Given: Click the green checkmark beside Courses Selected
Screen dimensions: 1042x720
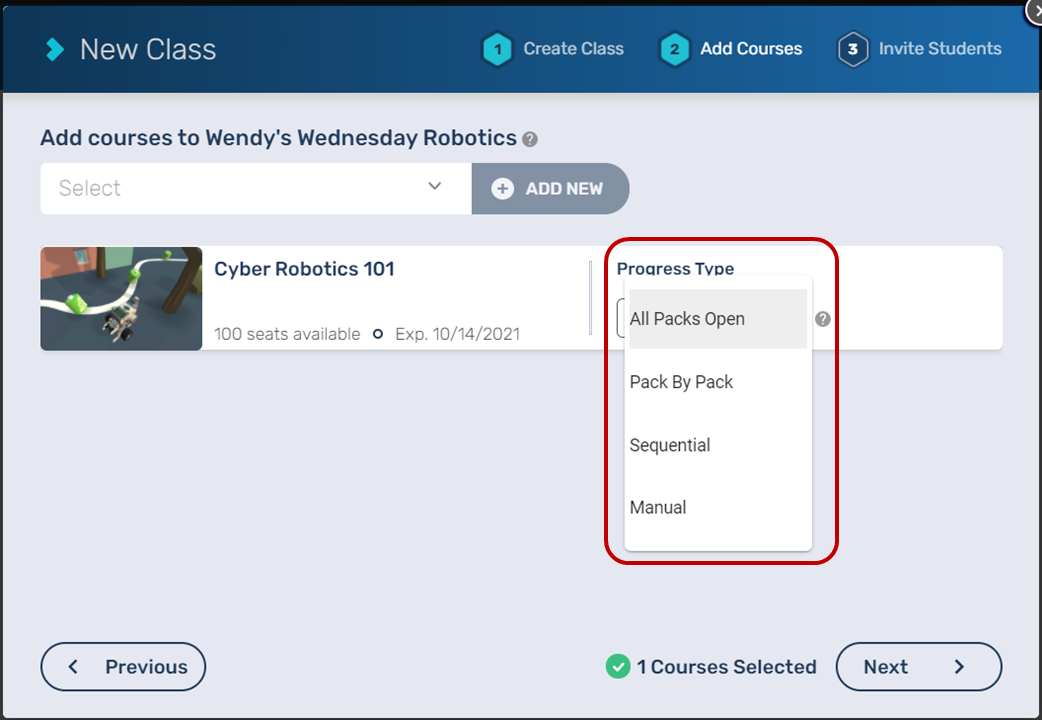Looking at the screenshot, I should pyautogui.click(x=618, y=666).
